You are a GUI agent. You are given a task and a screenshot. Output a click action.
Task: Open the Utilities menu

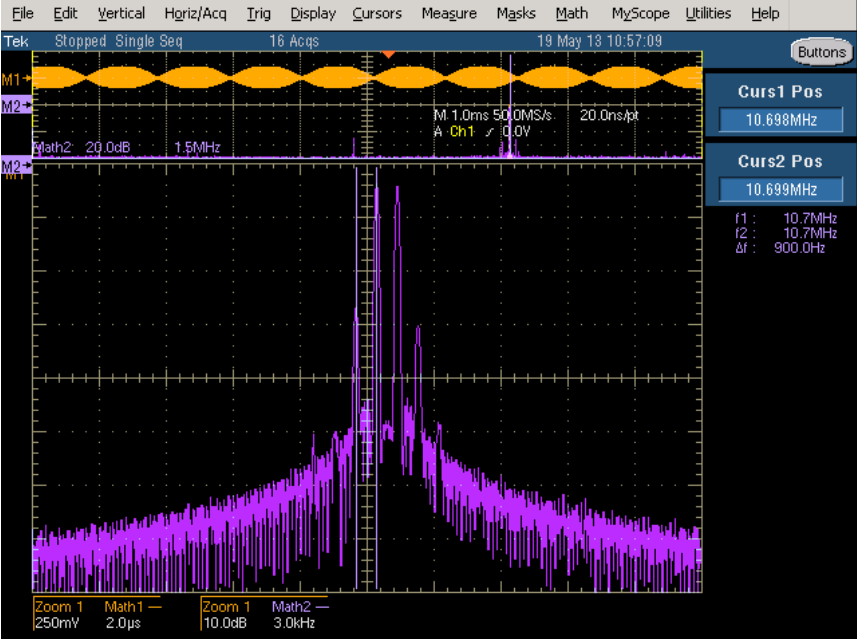708,13
